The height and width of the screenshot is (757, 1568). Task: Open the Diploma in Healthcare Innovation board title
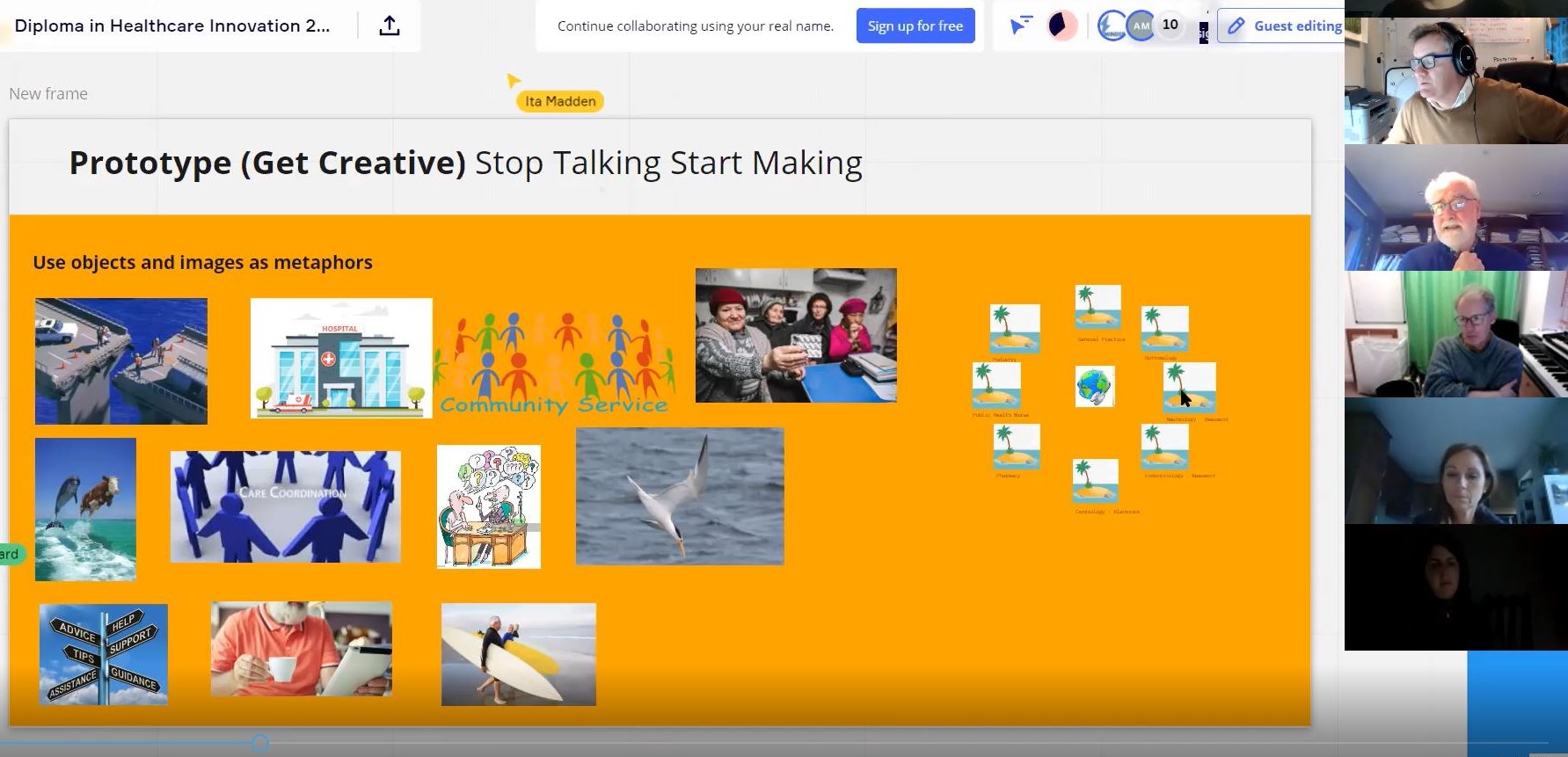[172, 26]
